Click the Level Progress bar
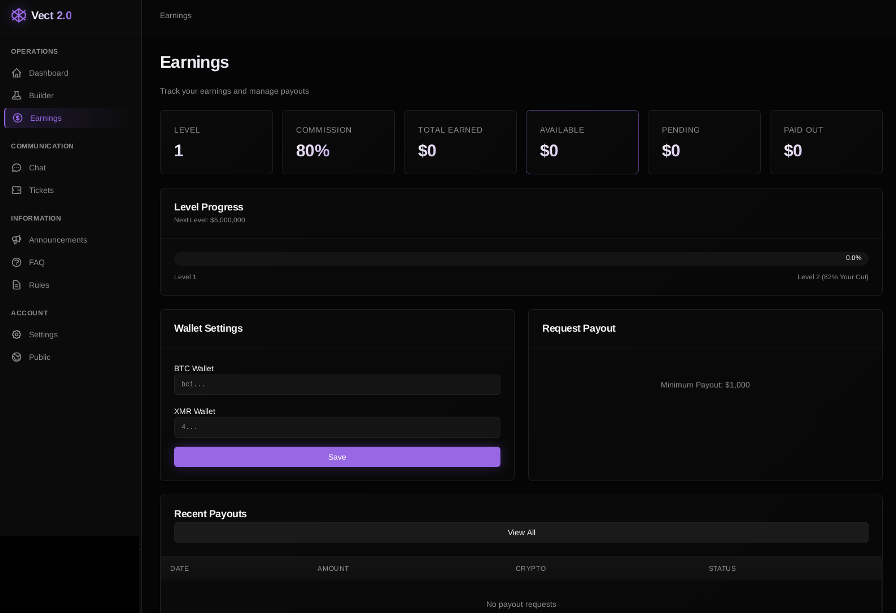 point(521,258)
